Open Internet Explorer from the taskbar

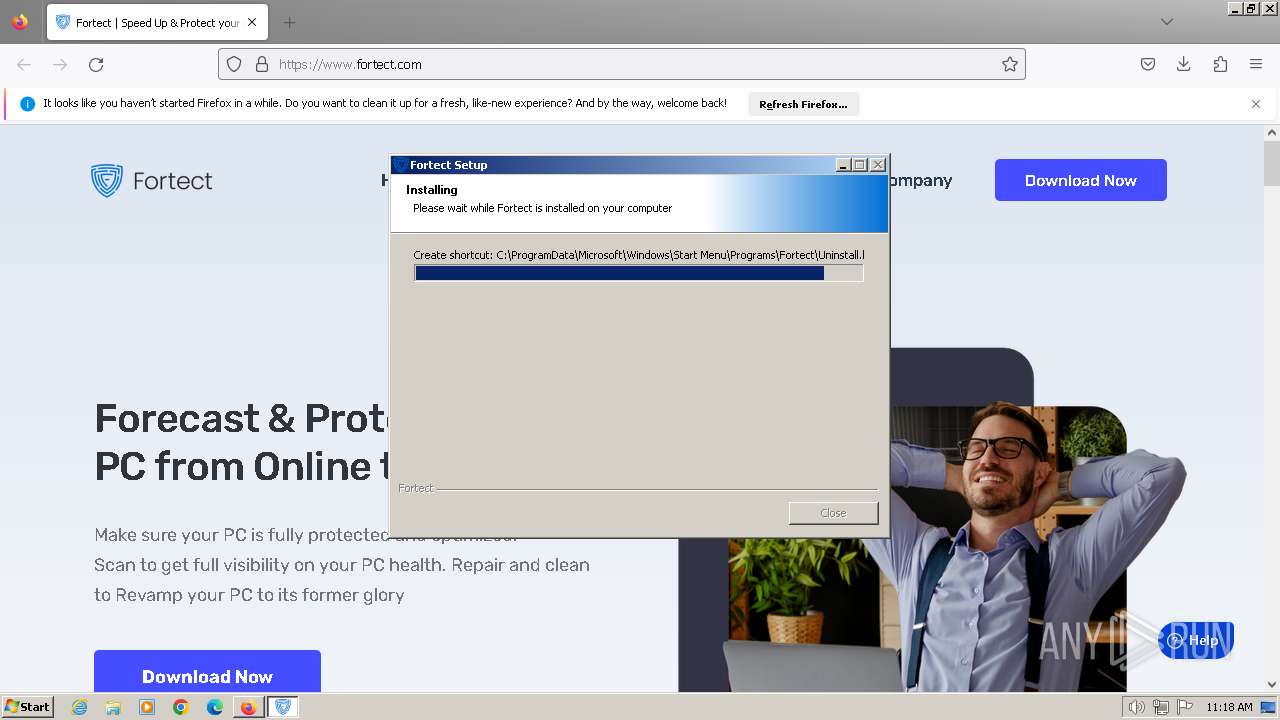tap(80, 707)
